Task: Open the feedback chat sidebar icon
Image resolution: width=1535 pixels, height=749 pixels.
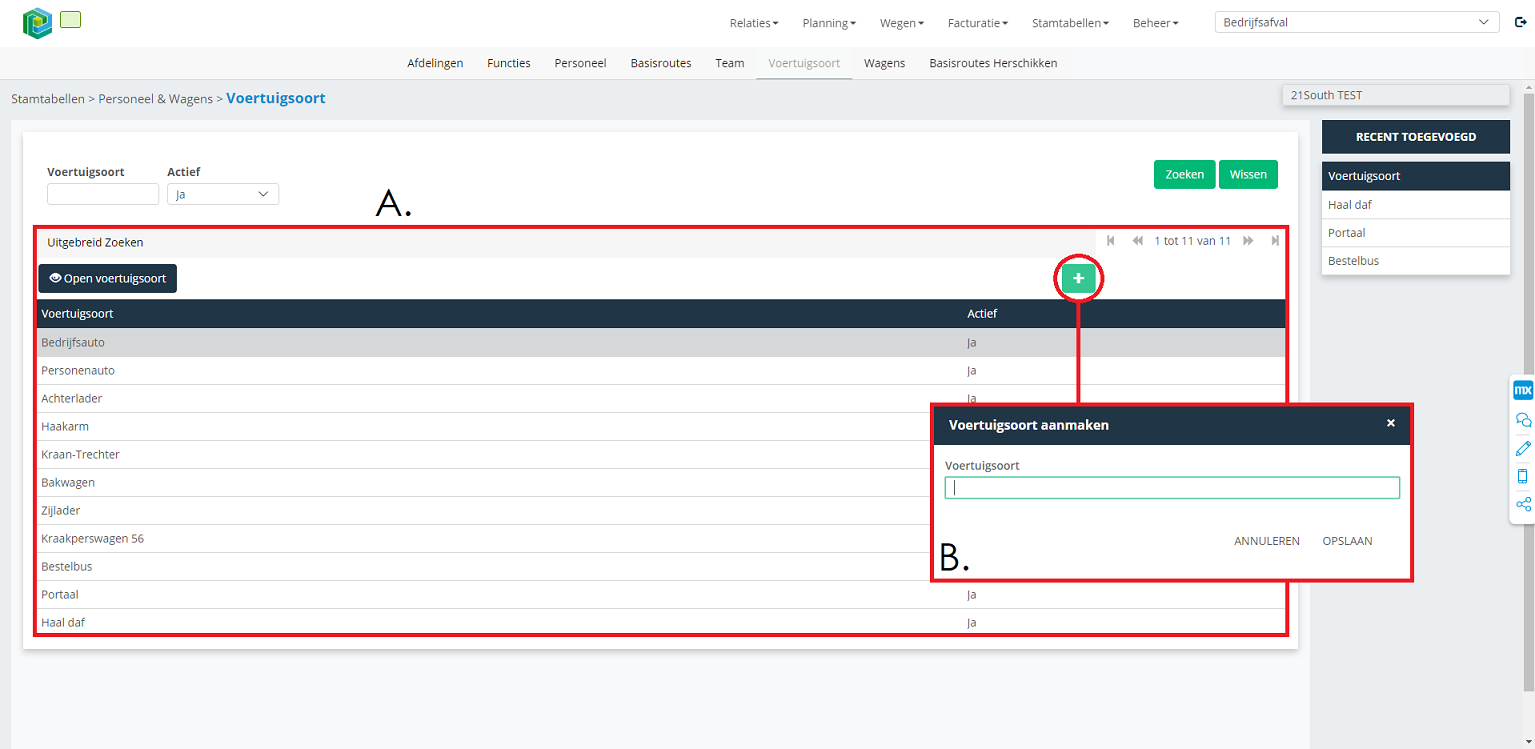Action: point(1523,420)
